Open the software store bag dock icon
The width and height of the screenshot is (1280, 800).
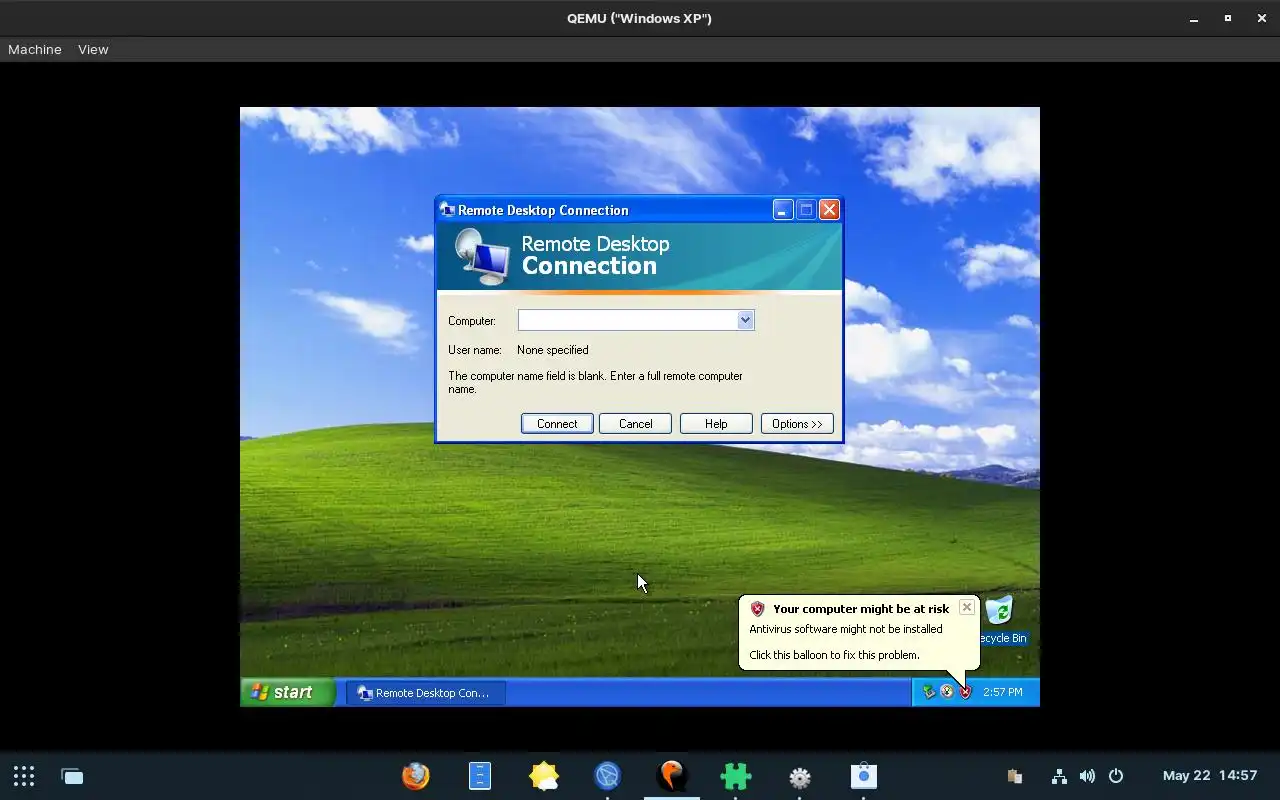[864, 776]
